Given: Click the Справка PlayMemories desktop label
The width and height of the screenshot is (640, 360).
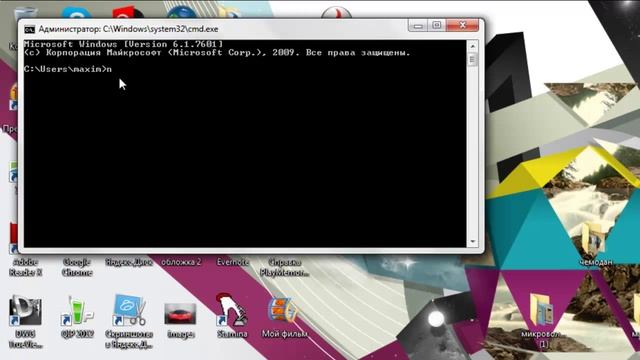Looking at the screenshot, I should click(x=284, y=267).
